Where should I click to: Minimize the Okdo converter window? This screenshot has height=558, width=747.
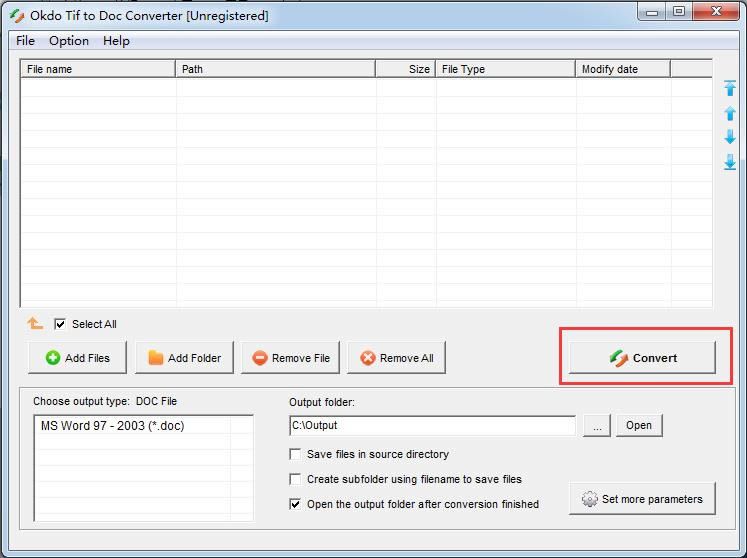click(x=652, y=11)
